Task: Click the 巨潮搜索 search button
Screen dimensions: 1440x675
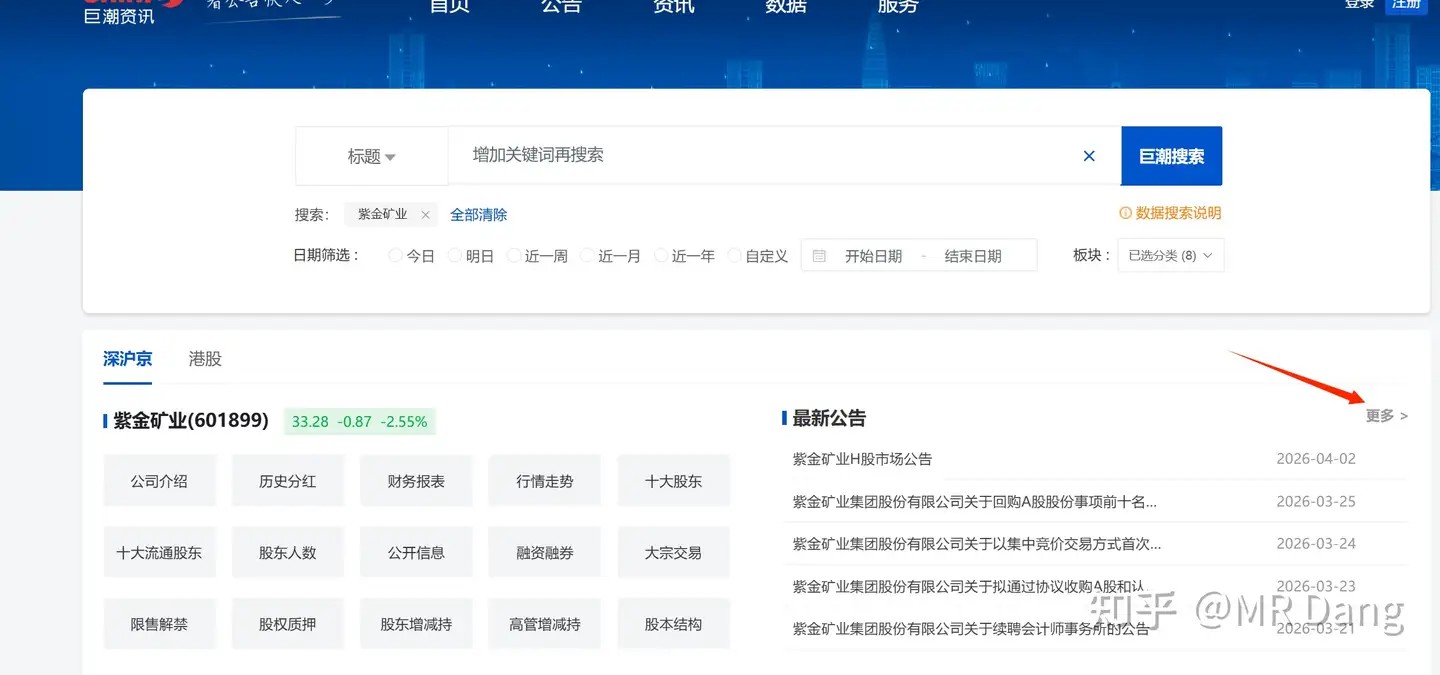Action: 1171,156
